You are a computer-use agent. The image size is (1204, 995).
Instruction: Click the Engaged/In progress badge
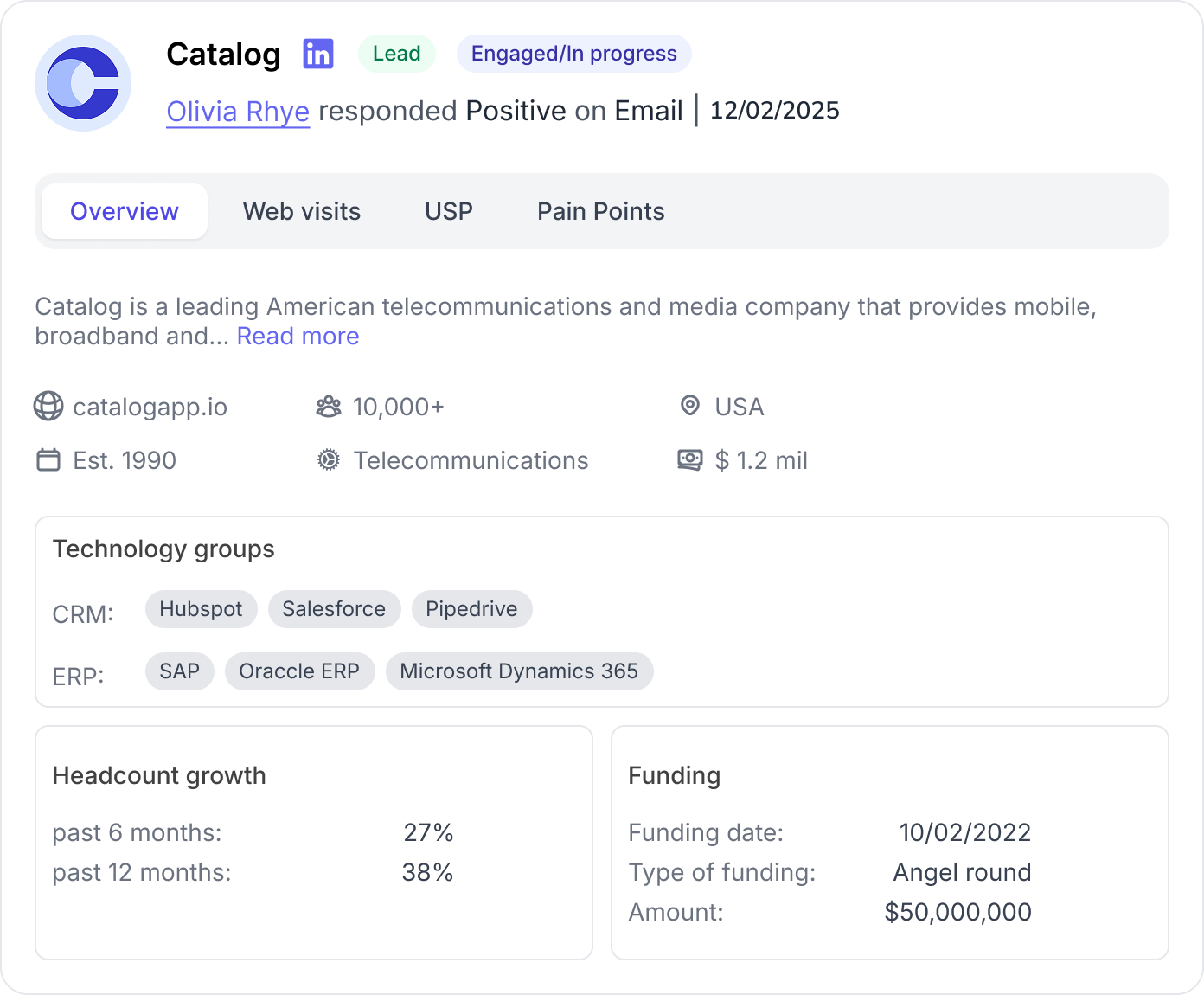(573, 54)
